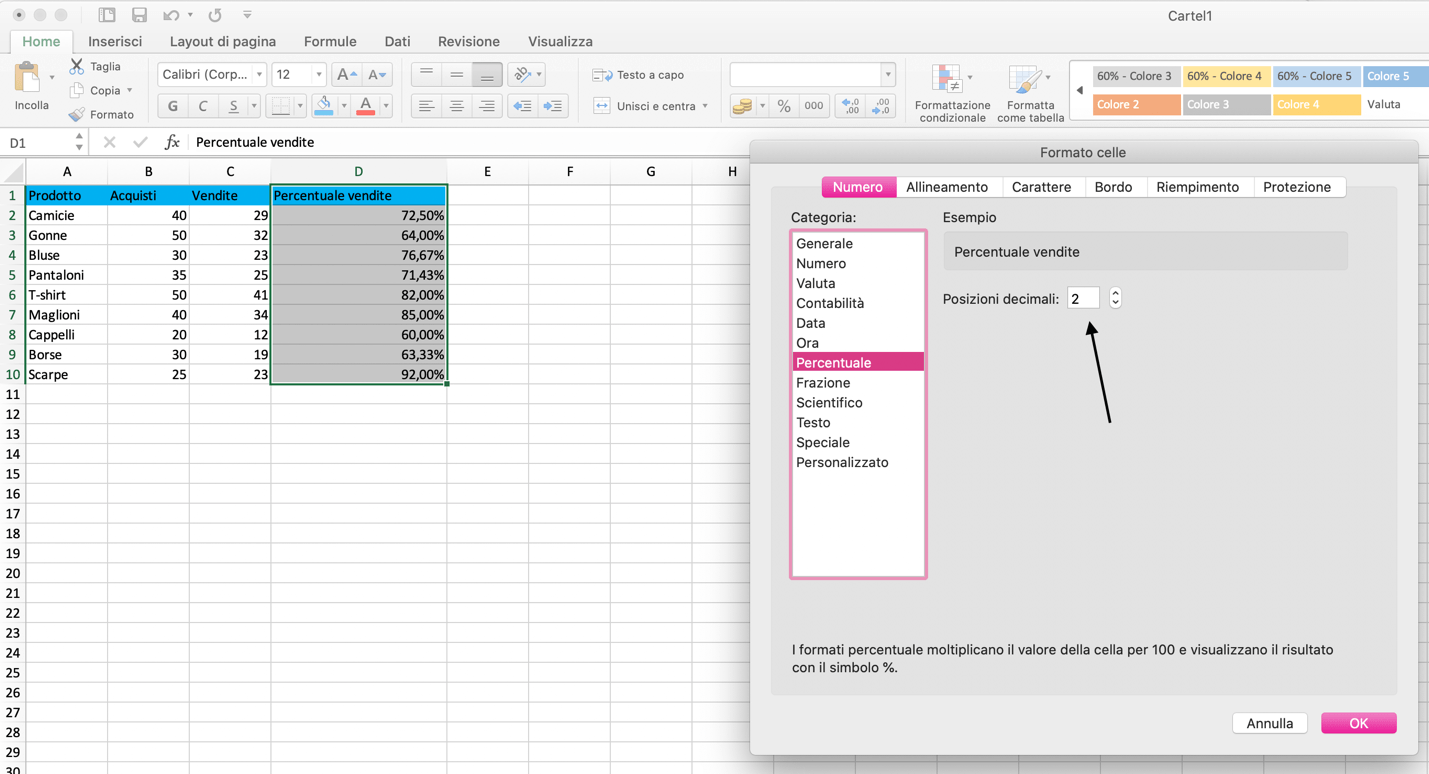Click the increase font size icon
This screenshot has width=1429, height=774.
[346, 75]
